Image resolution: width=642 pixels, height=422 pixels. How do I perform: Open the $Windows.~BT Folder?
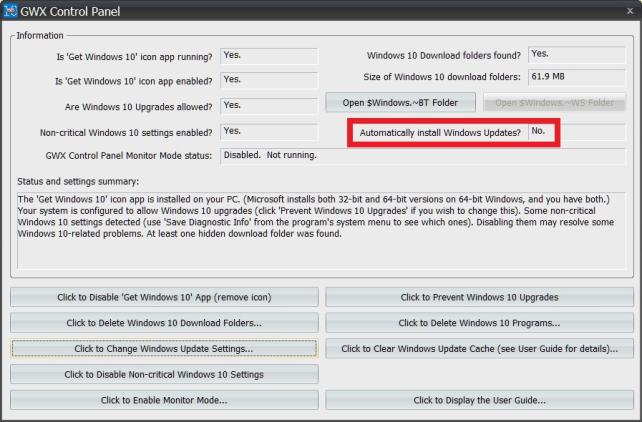coord(400,102)
